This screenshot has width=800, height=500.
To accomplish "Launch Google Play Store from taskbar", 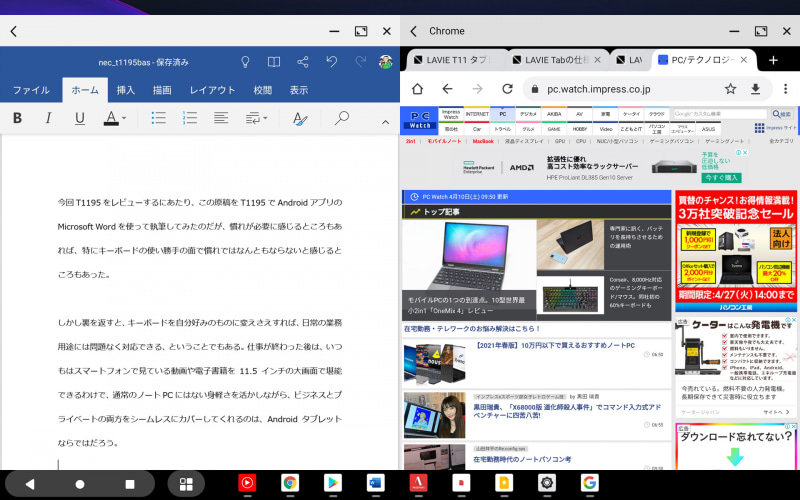I will coord(333,483).
